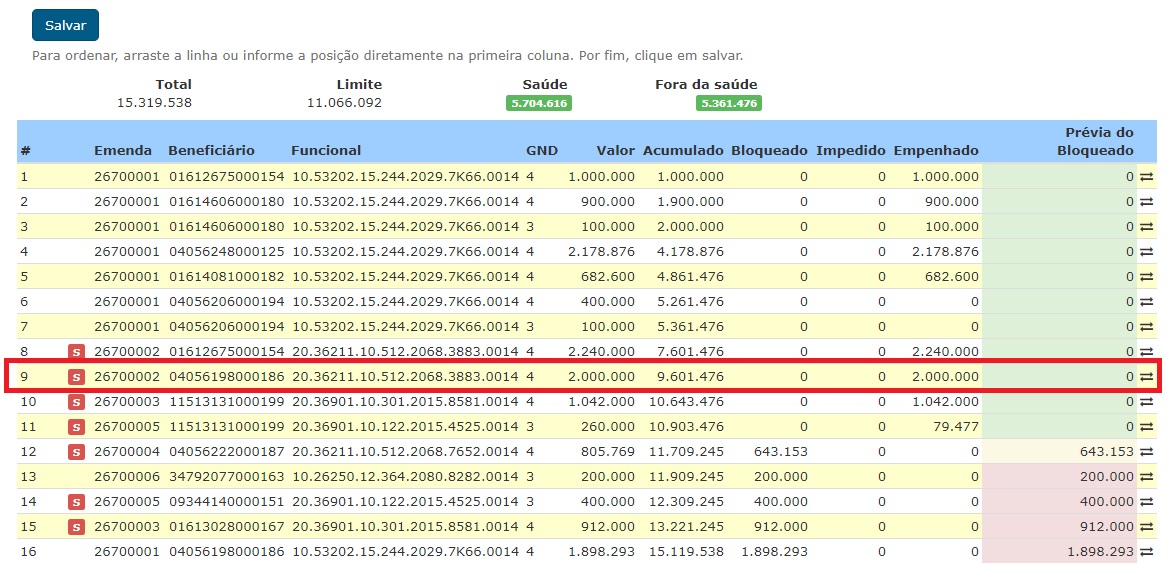Click the Acumulado column header
1171x579 pixels.
click(683, 151)
